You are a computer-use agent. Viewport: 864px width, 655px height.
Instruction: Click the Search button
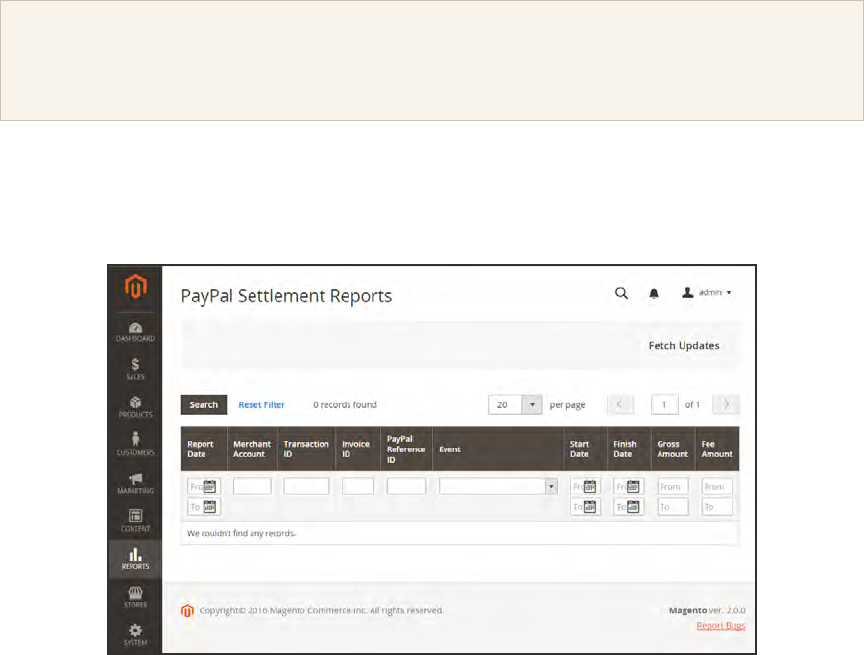pyautogui.click(x=204, y=405)
